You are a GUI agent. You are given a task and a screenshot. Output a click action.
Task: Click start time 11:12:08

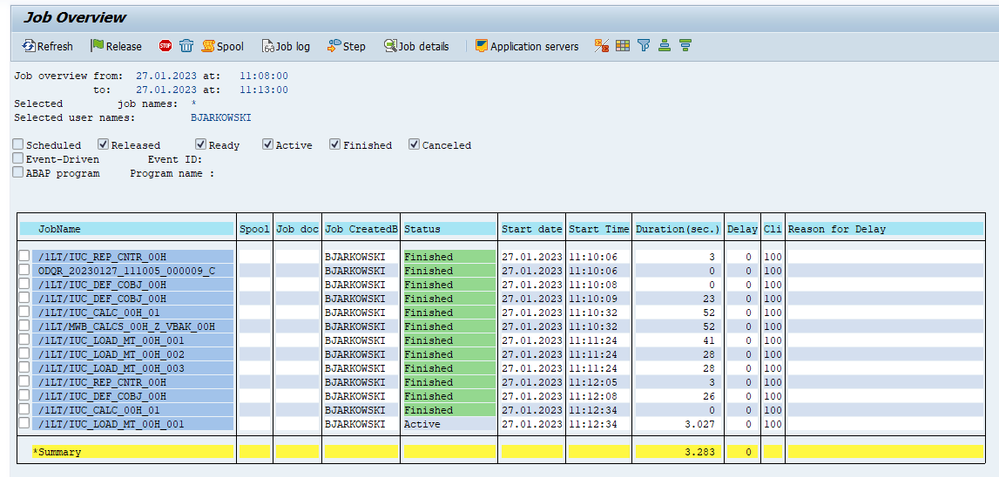593,396
